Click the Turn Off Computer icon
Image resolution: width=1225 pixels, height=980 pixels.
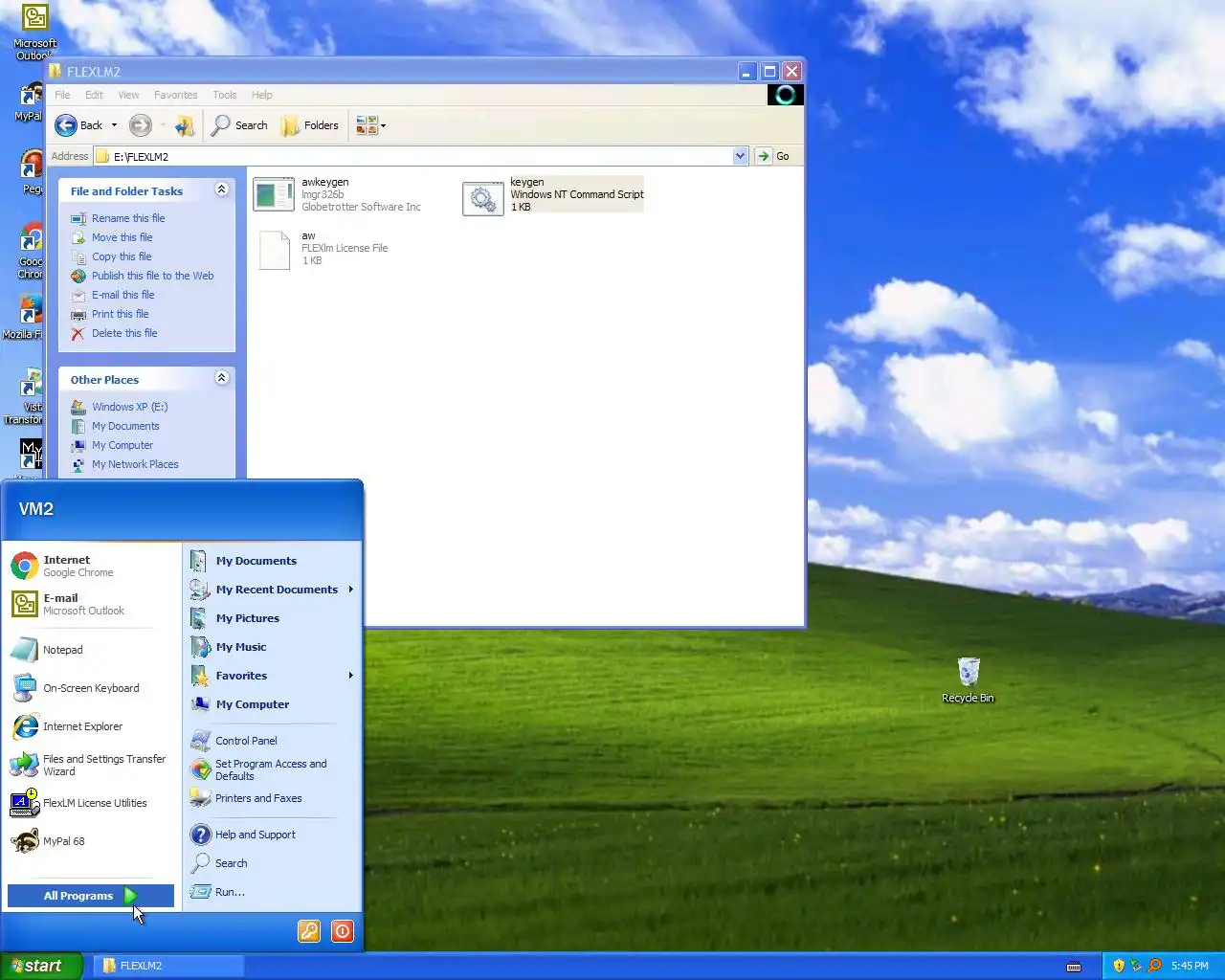coord(343,931)
